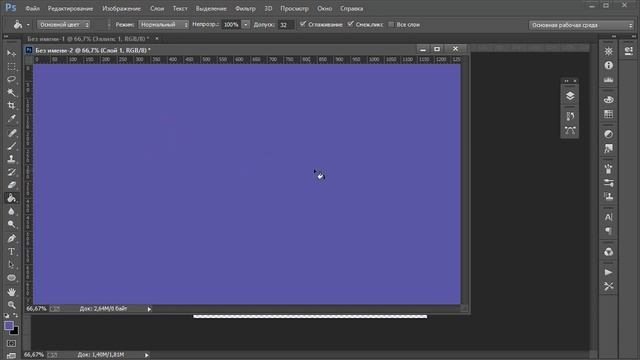Image resolution: width=640 pixels, height=360 pixels.
Task: Open the Layers panel icon
Action: point(570,96)
